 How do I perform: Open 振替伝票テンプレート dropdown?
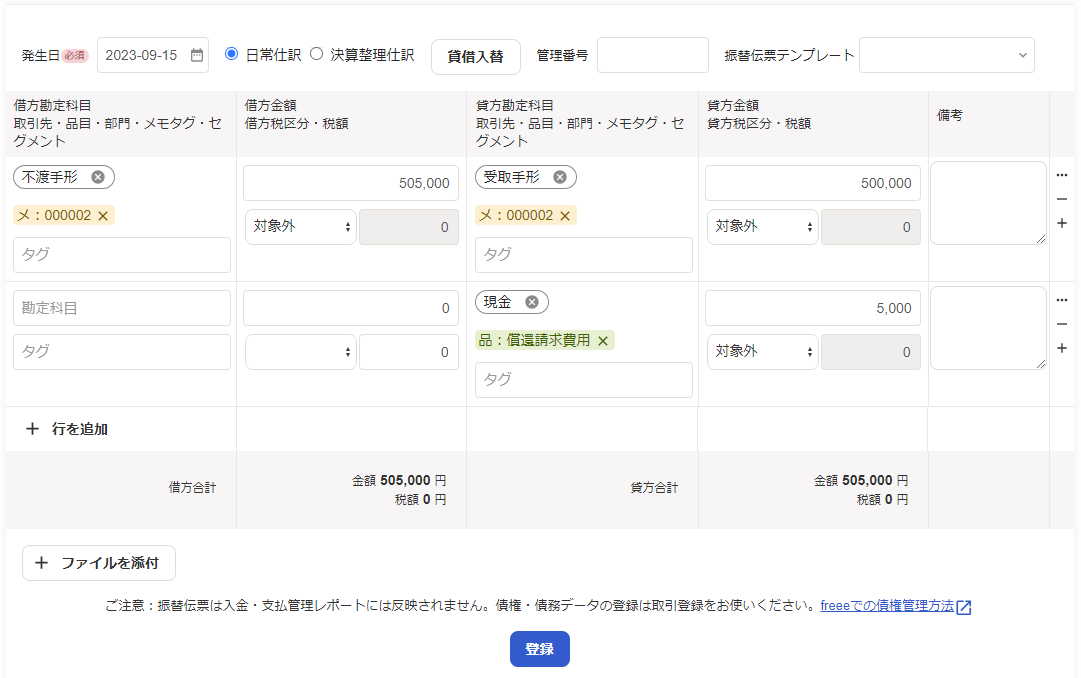(947, 55)
